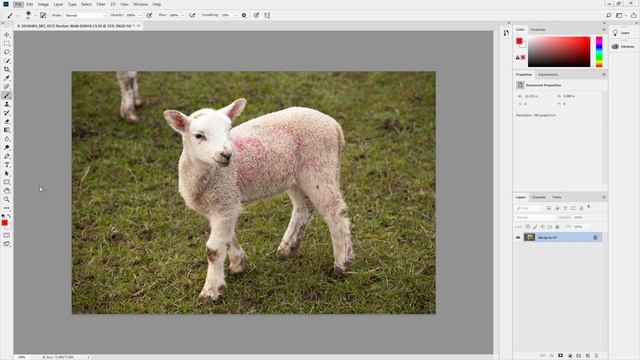Select the Path Selection tool
The image size is (640, 360).
pos(7,173)
